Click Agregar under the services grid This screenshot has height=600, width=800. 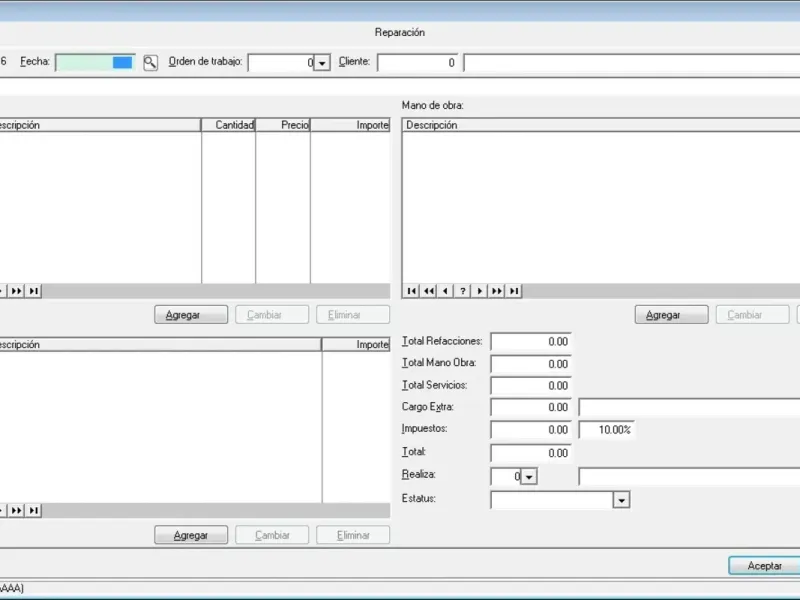coord(191,535)
